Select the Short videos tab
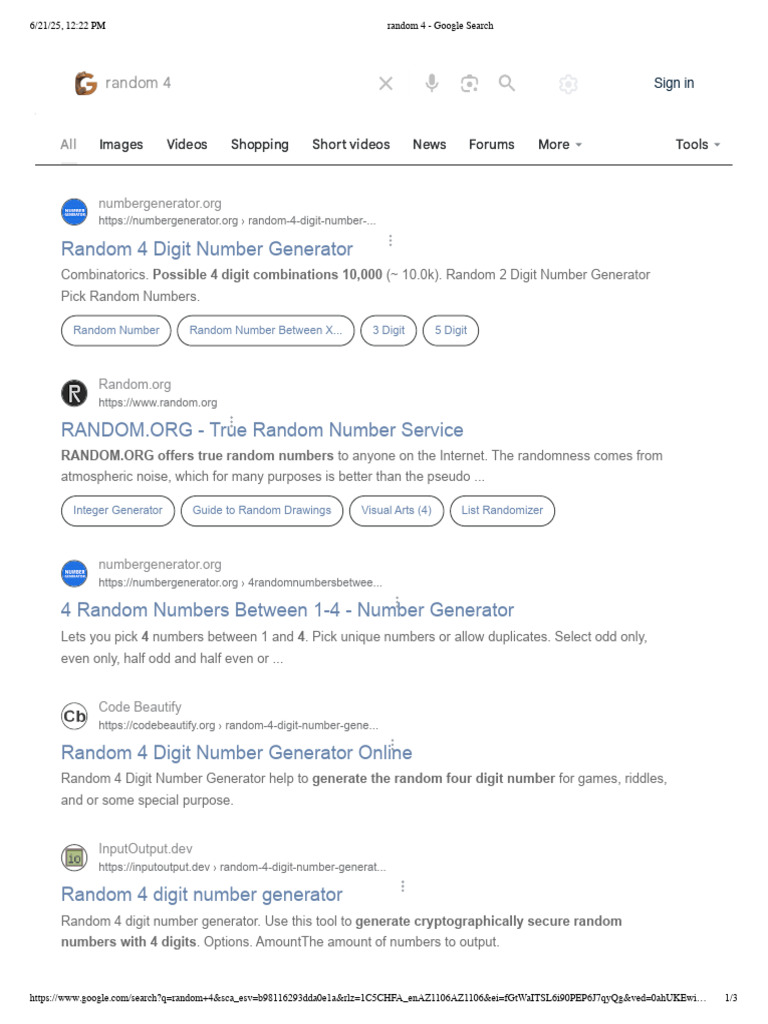The height and width of the screenshot is (1024, 768). 351,144
